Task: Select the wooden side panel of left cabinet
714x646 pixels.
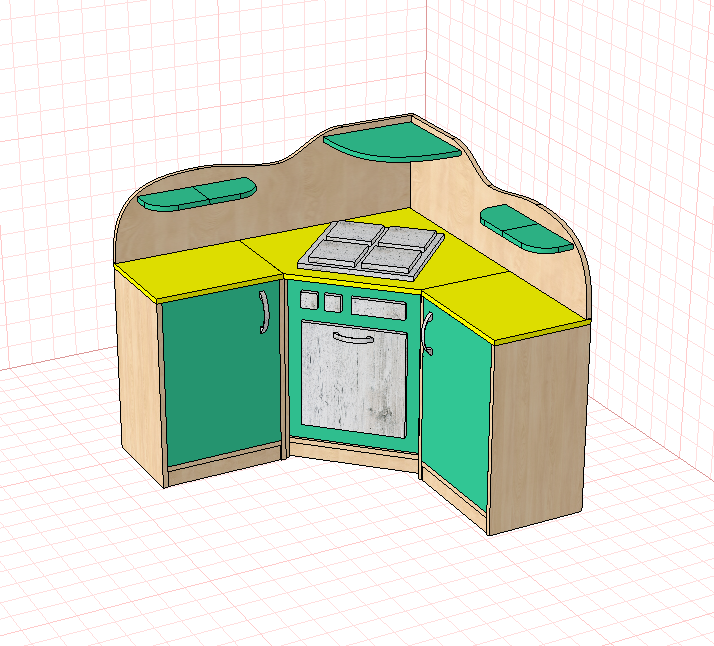Action: pyautogui.click(x=140, y=378)
